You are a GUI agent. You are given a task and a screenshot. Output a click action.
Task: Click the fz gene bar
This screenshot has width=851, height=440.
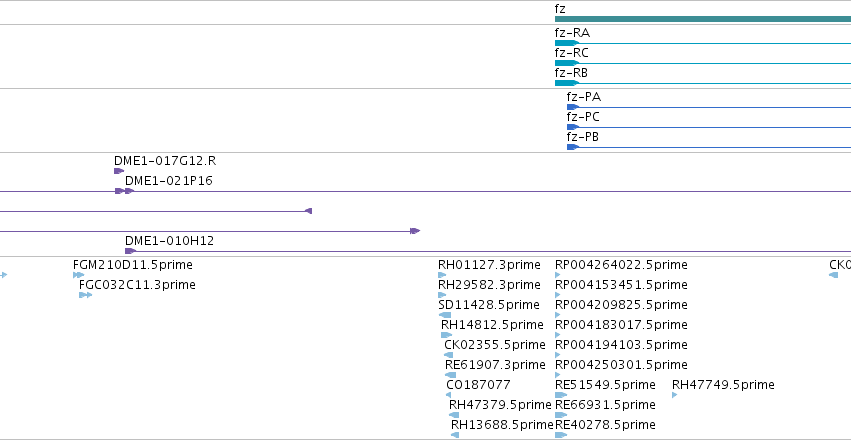703,19
